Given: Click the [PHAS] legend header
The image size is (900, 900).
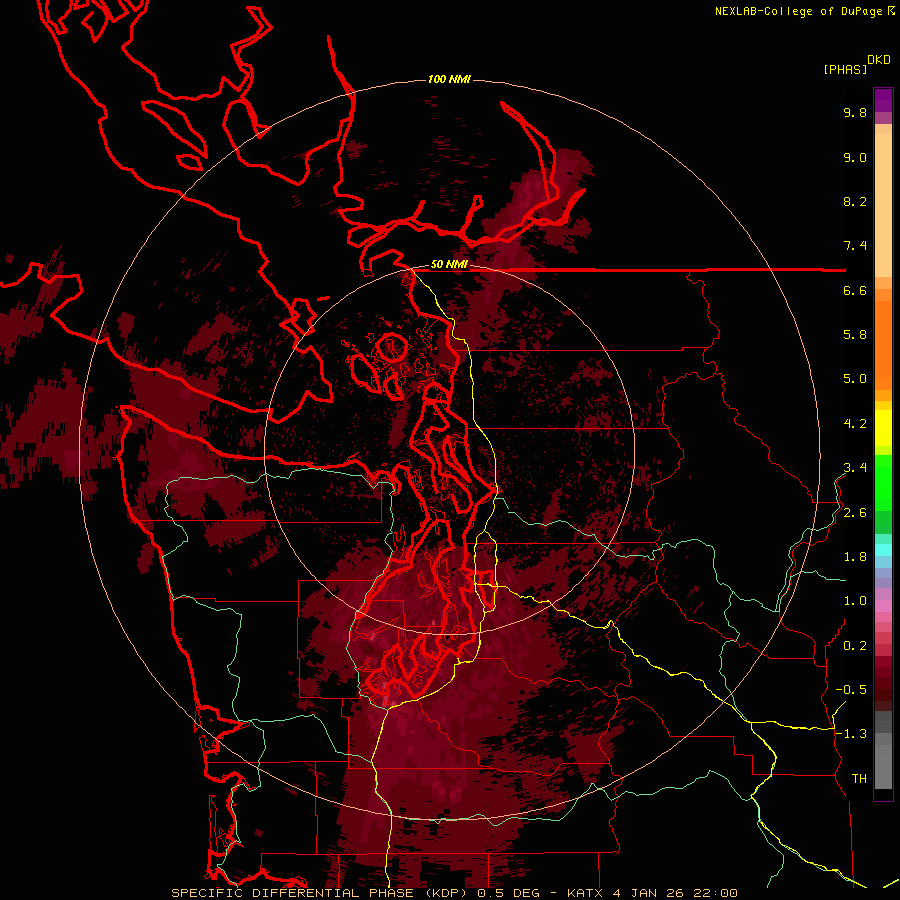Looking at the screenshot, I should tap(845, 69).
